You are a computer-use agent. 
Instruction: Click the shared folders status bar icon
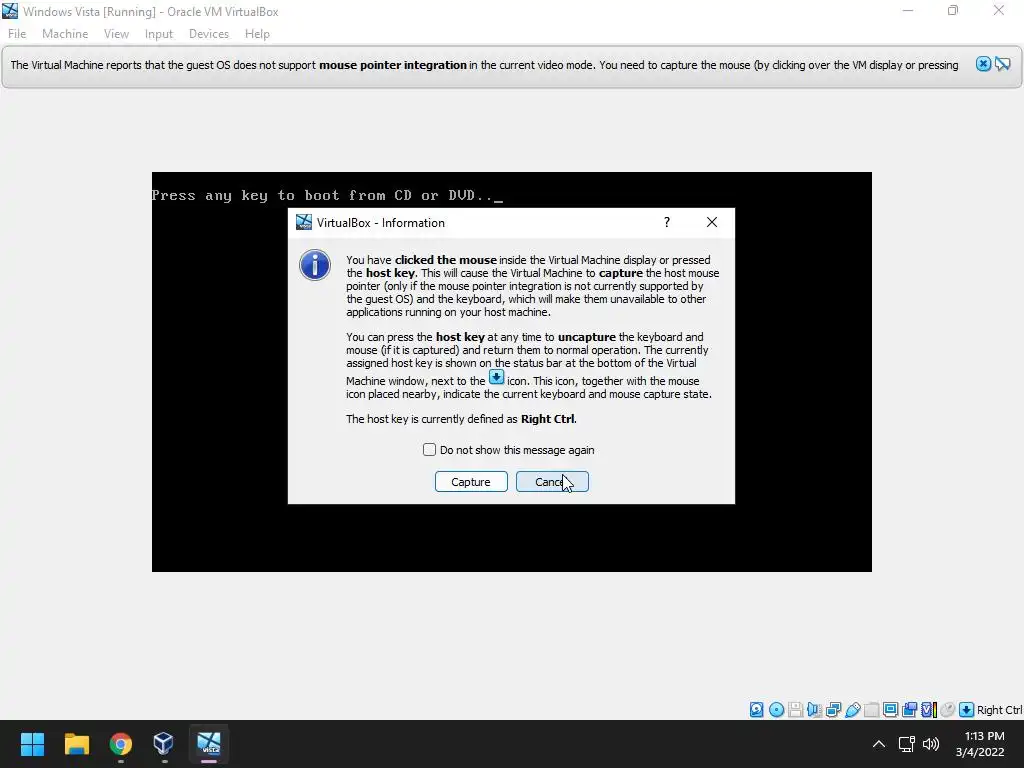871,709
